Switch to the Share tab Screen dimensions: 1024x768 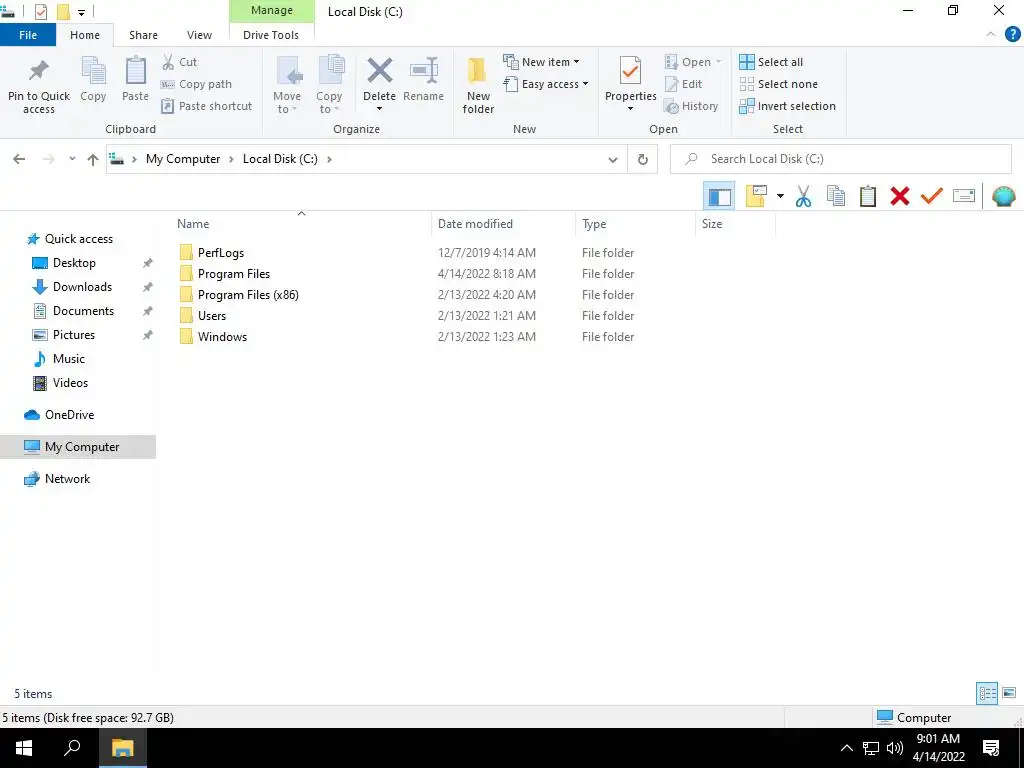pyautogui.click(x=143, y=35)
